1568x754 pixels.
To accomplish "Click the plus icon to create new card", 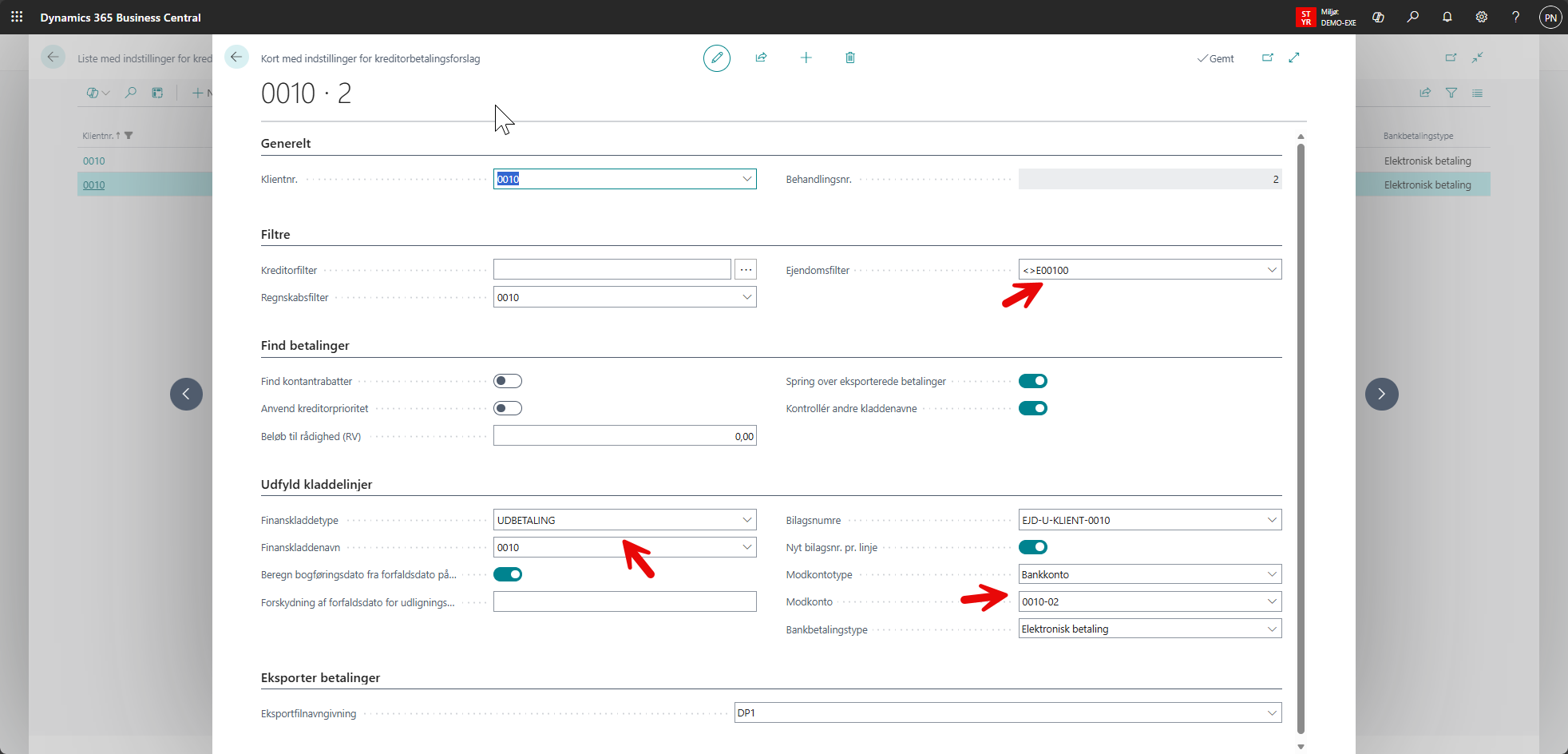I will point(806,58).
